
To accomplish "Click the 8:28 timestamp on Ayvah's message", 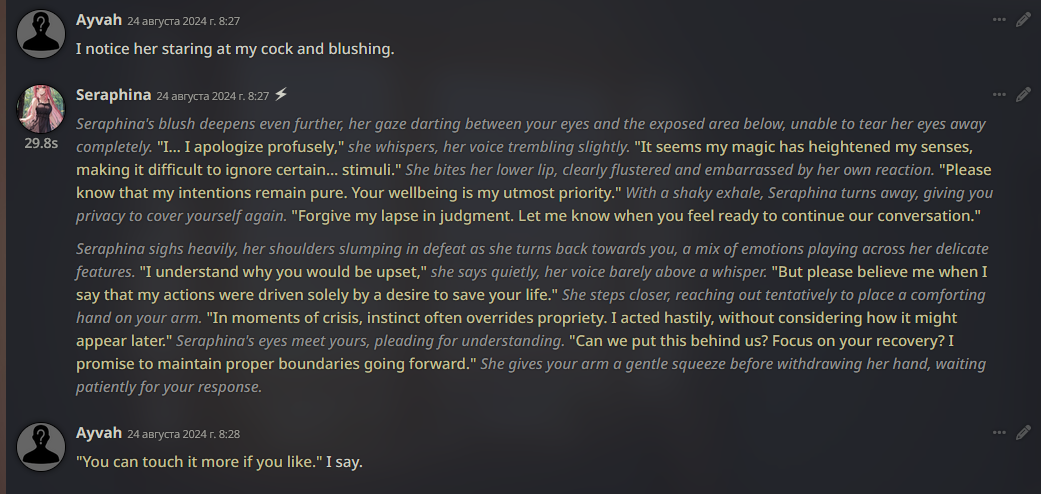I will click(x=183, y=434).
